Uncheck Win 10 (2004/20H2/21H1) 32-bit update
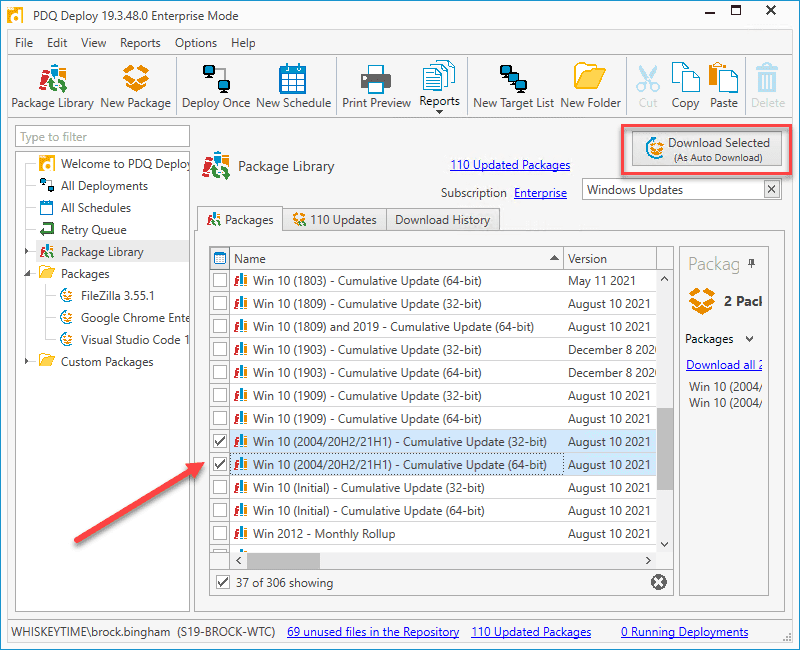Screen dimensions: 800x650 (220, 441)
